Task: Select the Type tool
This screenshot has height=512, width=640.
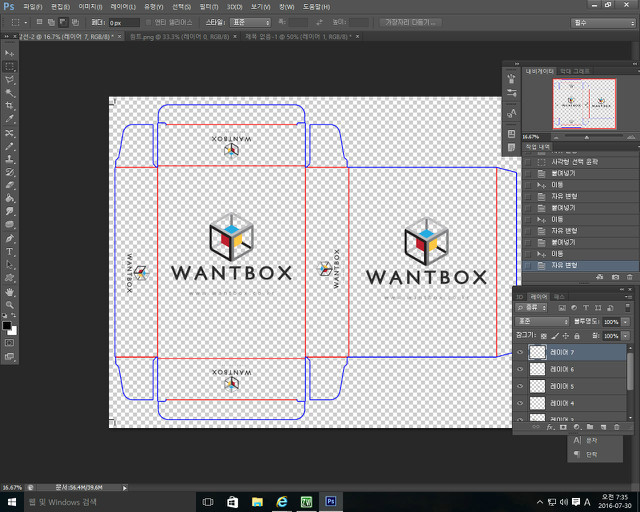Action: [9, 252]
